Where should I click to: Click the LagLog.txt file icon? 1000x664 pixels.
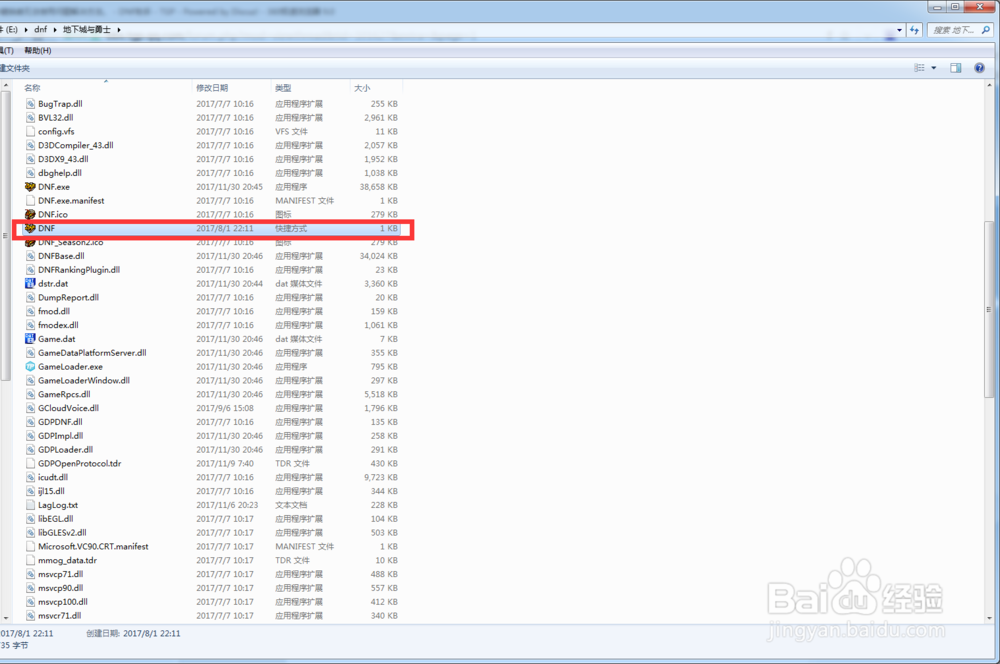30,505
